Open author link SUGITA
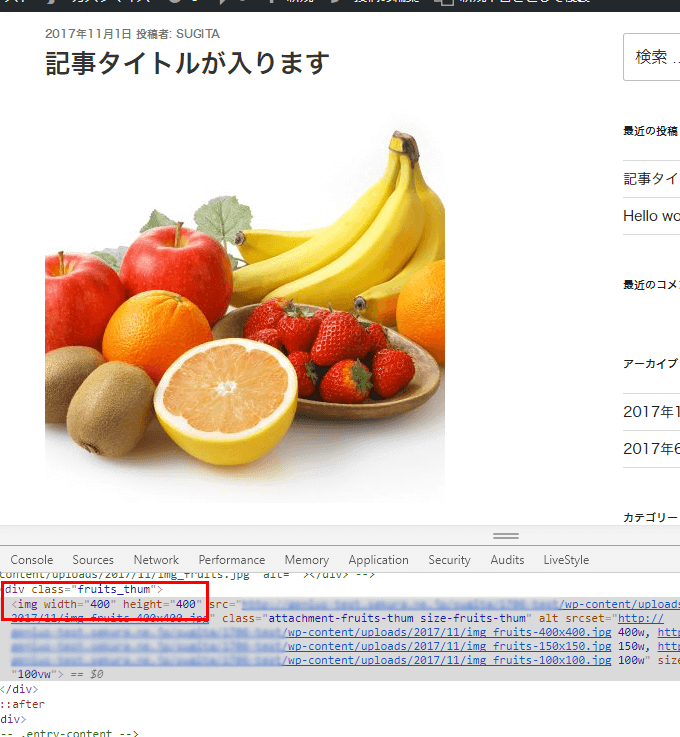Image resolution: width=680 pixels, height=737 pixels. coord(198,34)
